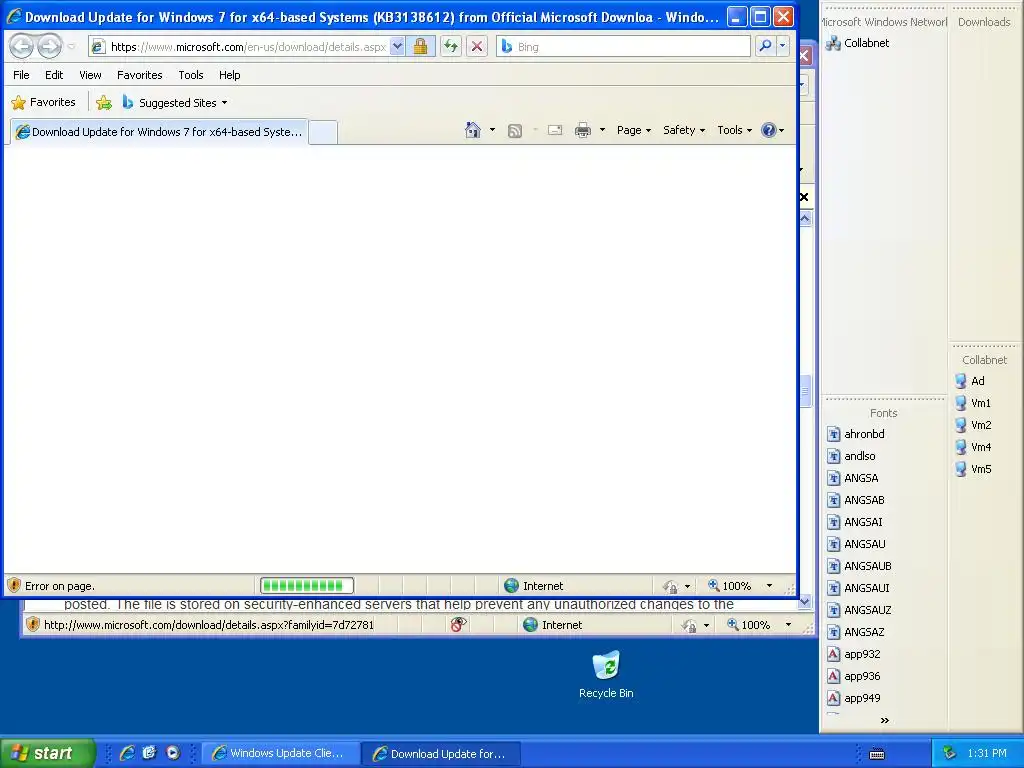Viewport: 1024px width, 768px height.
Task: Expand the Print dropdown arrow
Action: [602, 130]
